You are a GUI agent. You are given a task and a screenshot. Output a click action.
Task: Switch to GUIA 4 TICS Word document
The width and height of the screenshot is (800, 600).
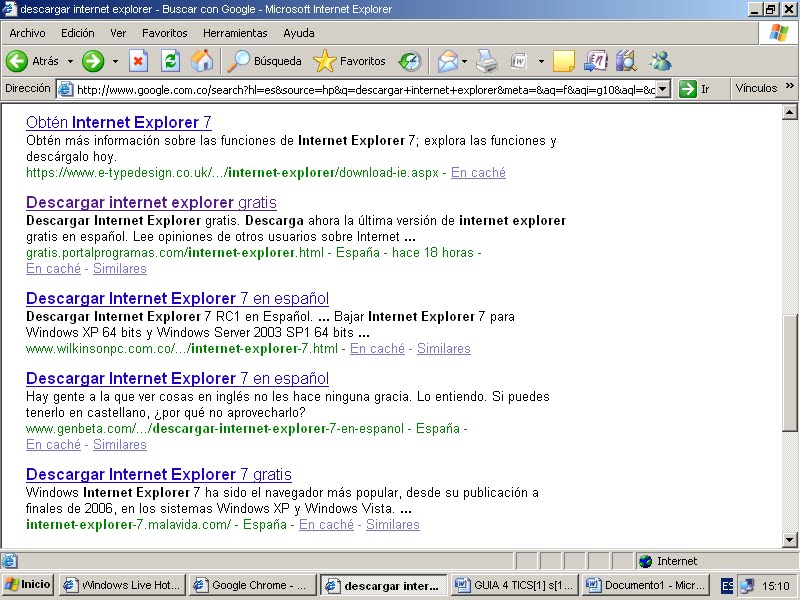click(515, 585)
